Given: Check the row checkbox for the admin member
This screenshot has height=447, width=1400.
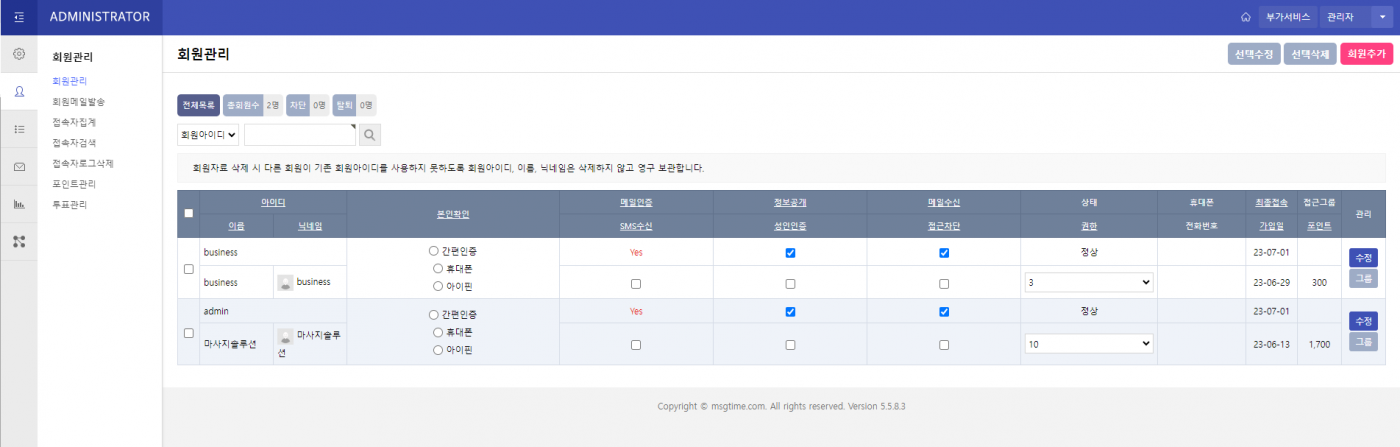Looking at the screenshot, I should [x=189, y=333].
